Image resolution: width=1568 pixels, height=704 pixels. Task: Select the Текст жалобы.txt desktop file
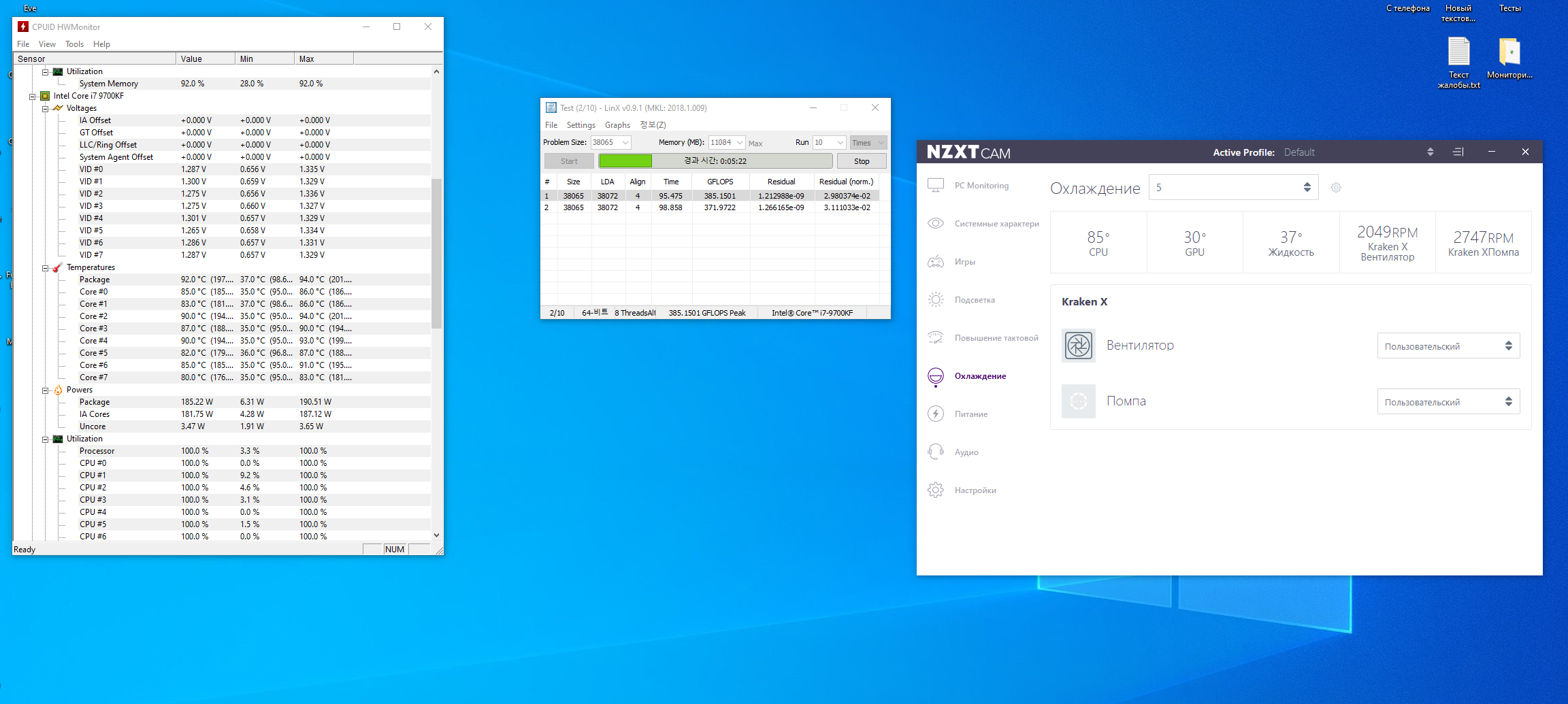click(x=1458, y=63)
